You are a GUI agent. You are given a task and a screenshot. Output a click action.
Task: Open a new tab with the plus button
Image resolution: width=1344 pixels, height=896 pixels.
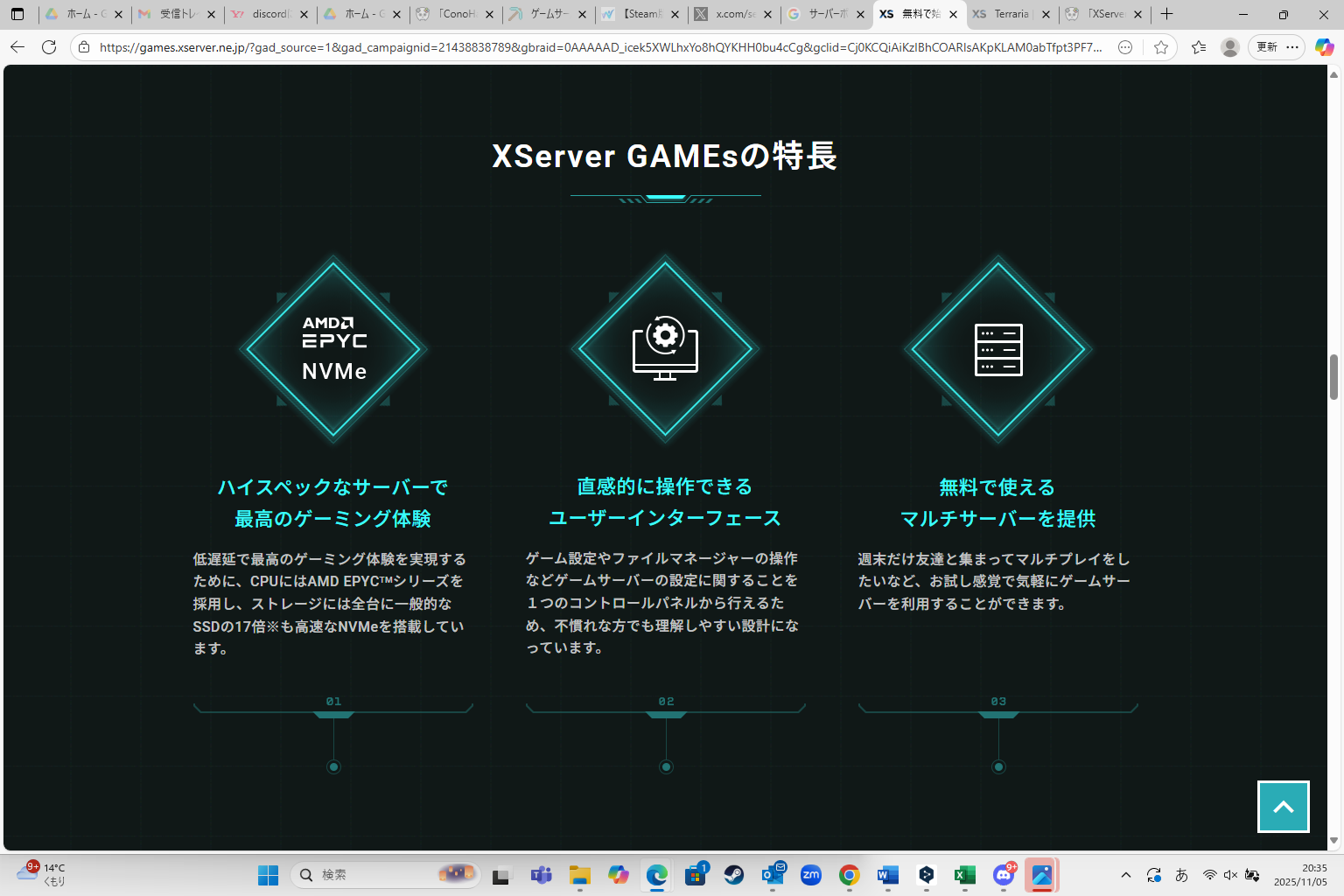1166,14
